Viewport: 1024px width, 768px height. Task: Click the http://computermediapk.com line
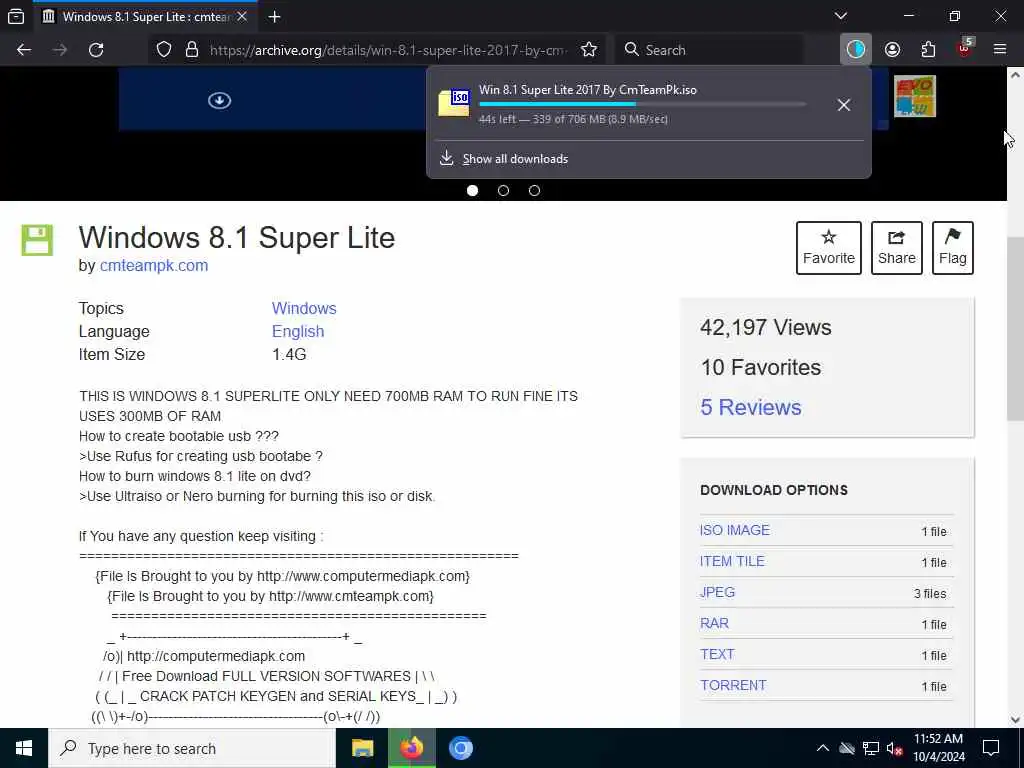(x=216, y=656)
